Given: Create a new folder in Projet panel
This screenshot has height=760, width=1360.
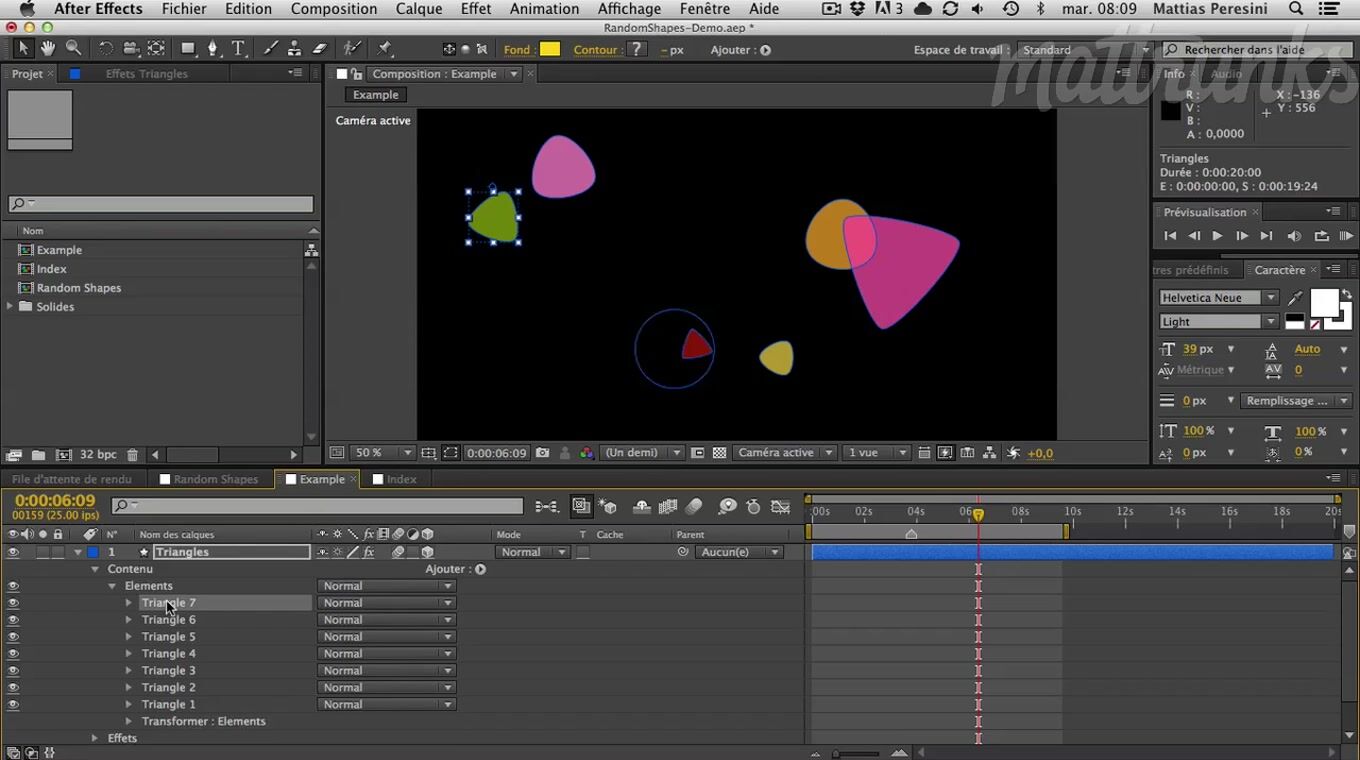Looking at the screenshot, I should (x=38, y=455).
